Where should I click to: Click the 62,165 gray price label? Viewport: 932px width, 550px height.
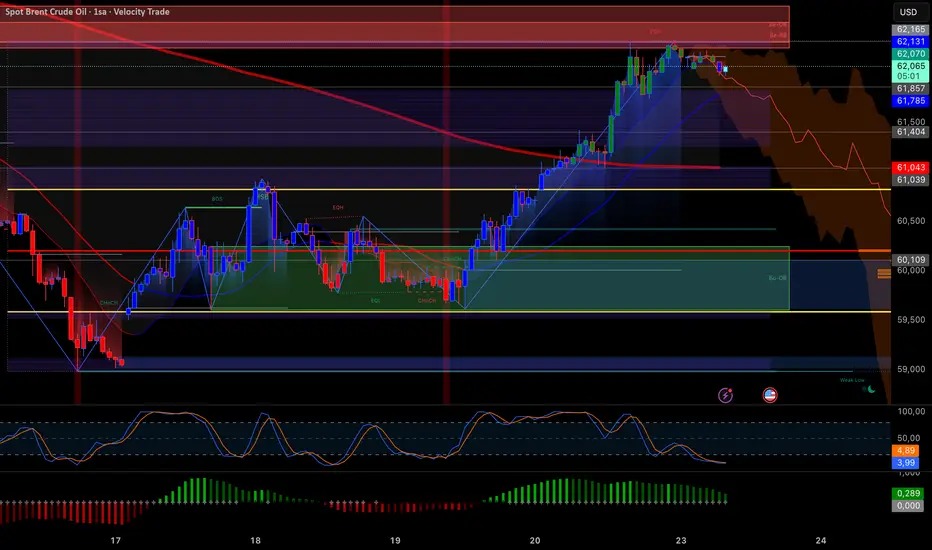coord(910,29)
